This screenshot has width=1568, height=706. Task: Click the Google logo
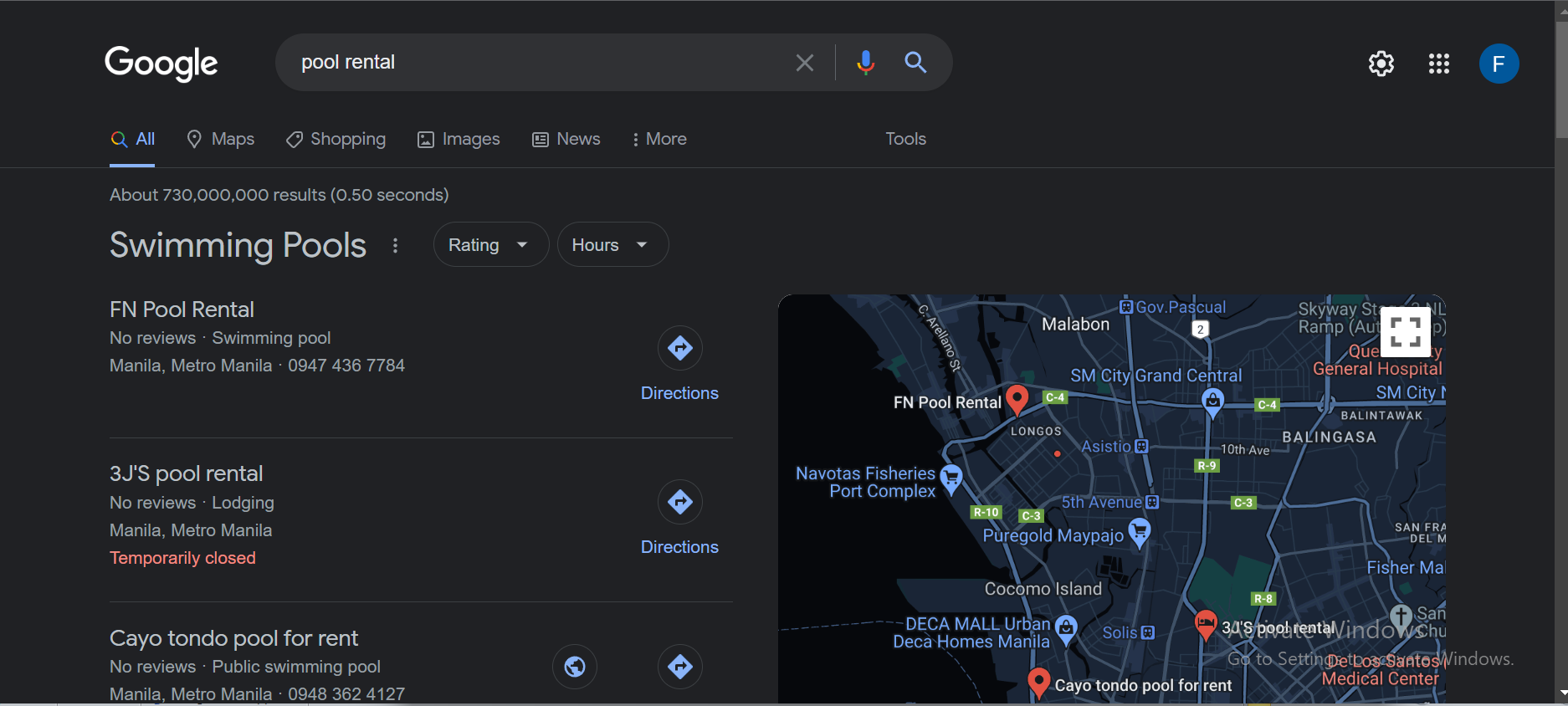[161, 64]
